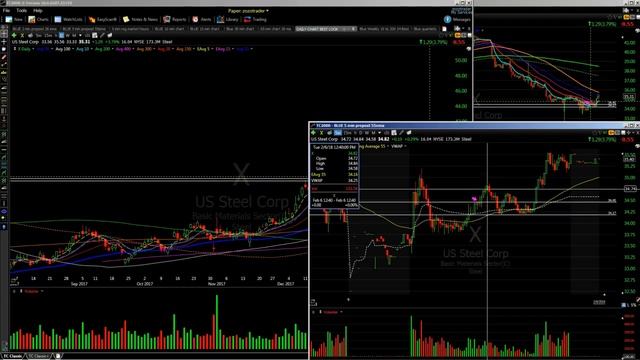
Task: Select the 5m timeframe in main chart
Action: 38,36
